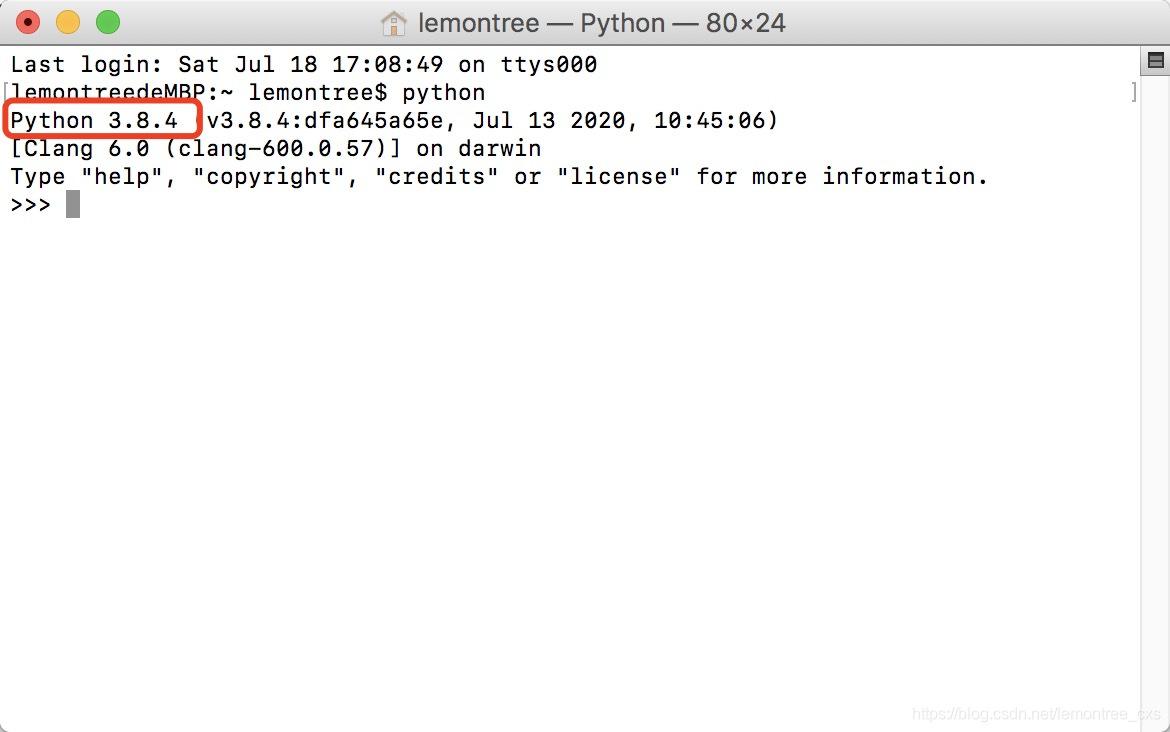Click the gray cursor block after the prompt
Viewport: 1170px width, 732px height.
click(x=73, y=204)
